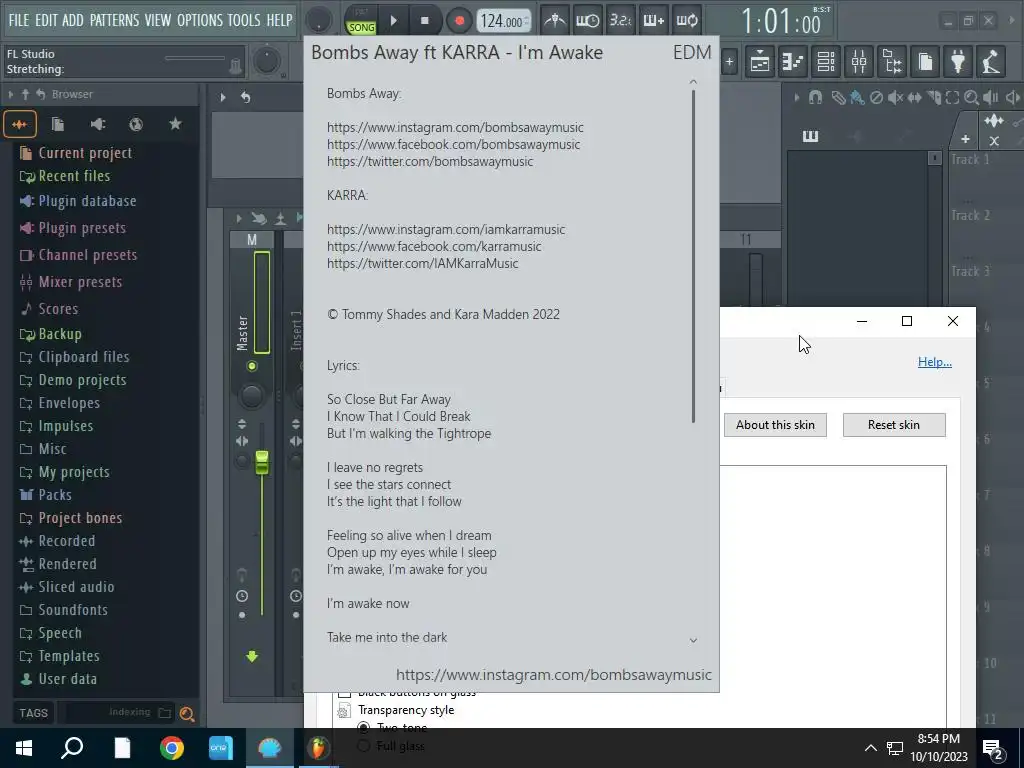Image resolution: width=1024 pixels, height=768 pixels.
Task: Select the browser starred favorites tab
Action: point(175,124)
